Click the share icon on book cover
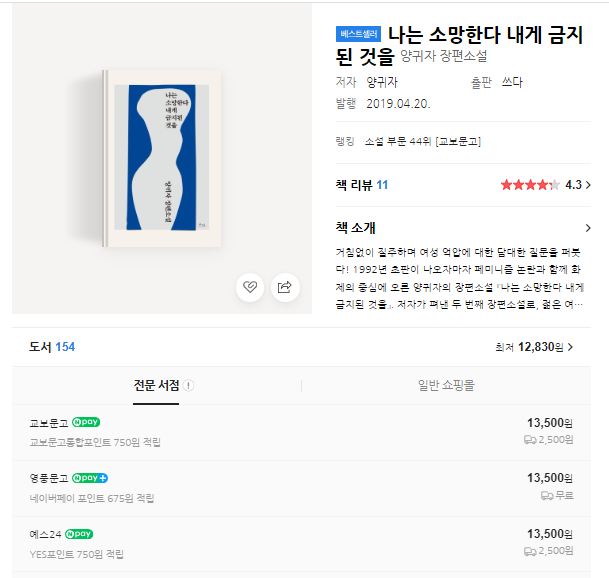Viewport: 609px width, 578px height. click(284, 288)
